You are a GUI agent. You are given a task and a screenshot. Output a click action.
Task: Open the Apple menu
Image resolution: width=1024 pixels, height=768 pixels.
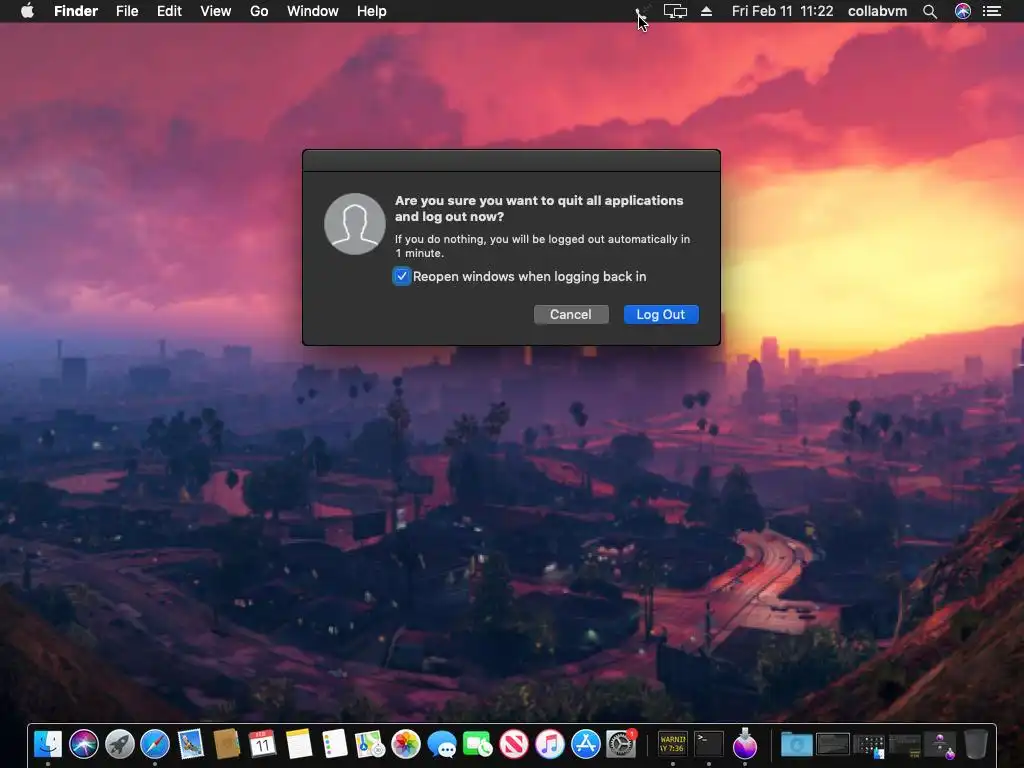pyautogui.click(x=27, y=11)
